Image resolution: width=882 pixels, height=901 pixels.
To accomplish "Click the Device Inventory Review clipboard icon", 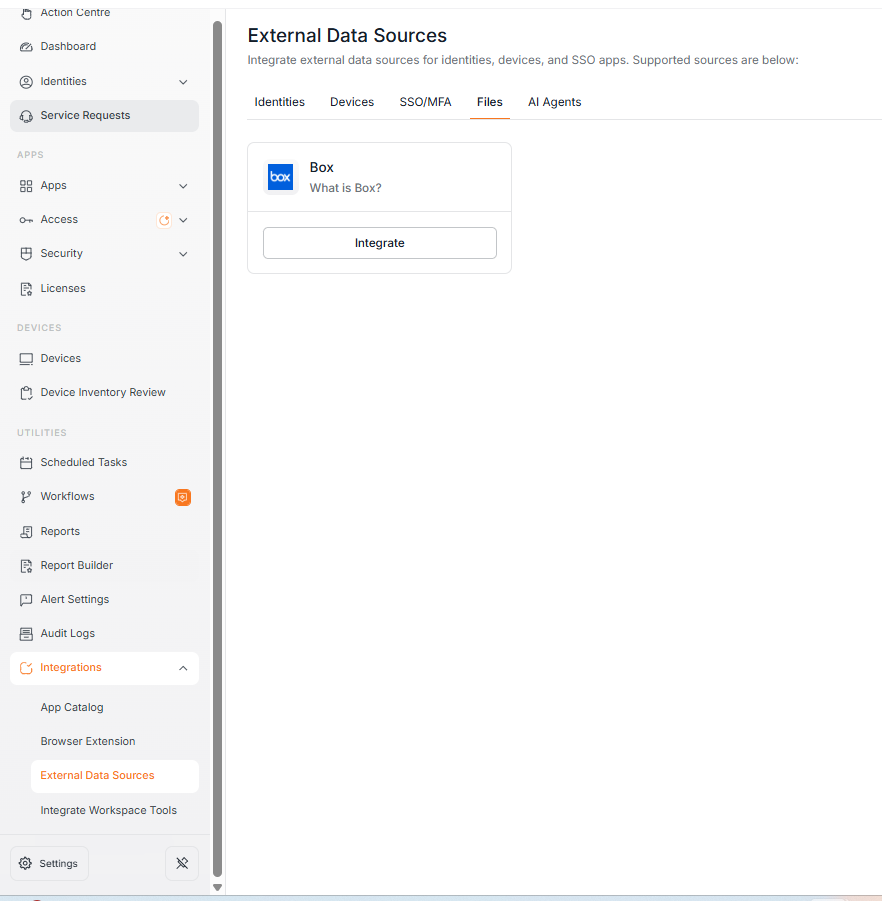I will 26,393.
